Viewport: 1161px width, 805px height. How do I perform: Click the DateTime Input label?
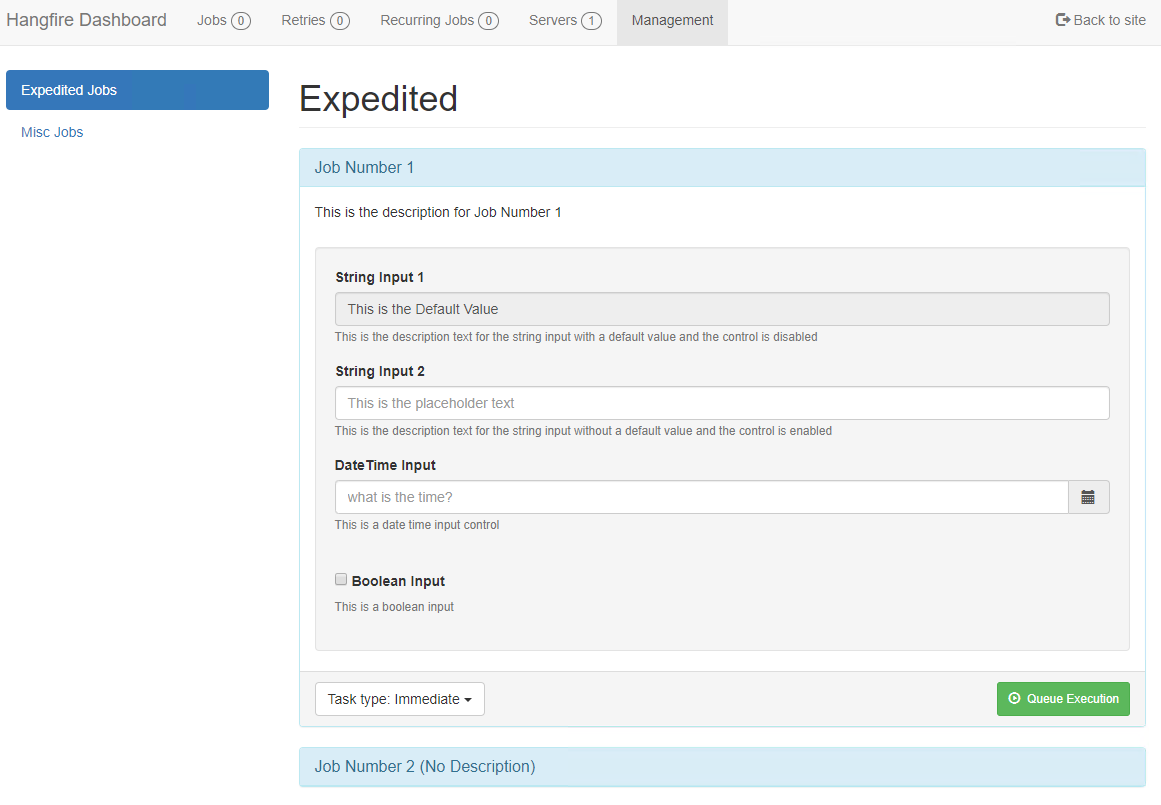pos(385,465)
